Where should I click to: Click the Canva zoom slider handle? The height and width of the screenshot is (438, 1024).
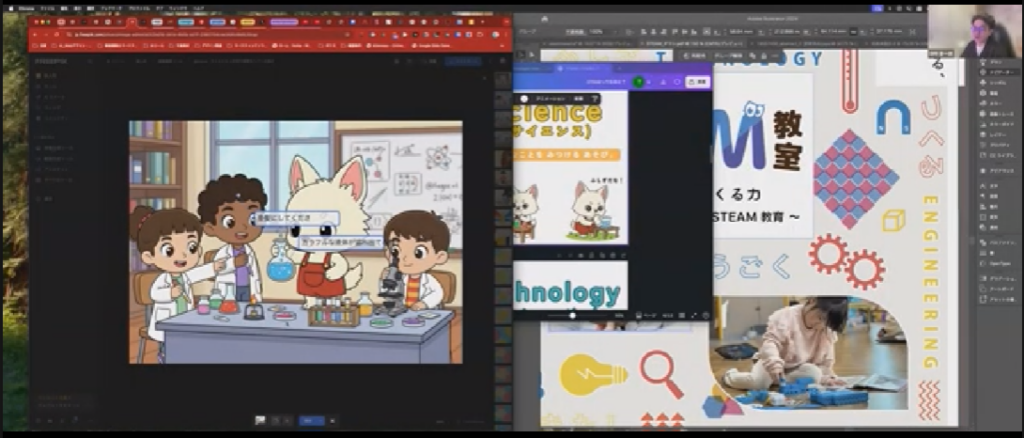click(572, 315)
